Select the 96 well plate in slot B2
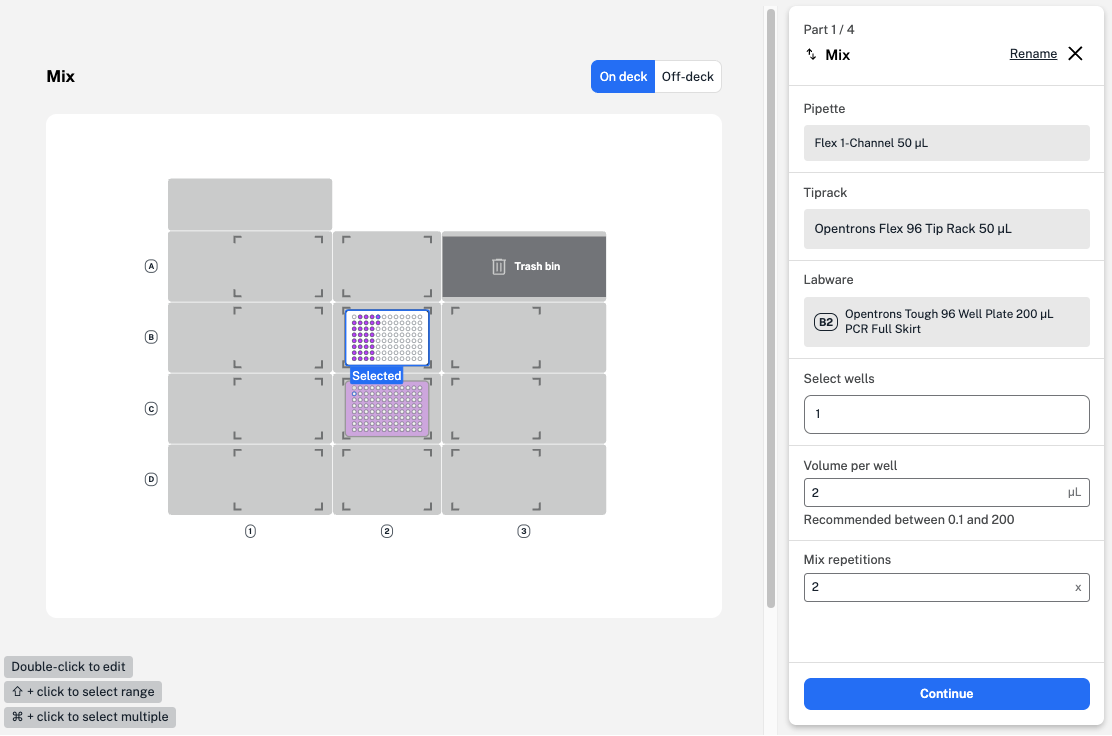Image resolution: width=1112 pixels, height=736 pixels. pos(387,337)
